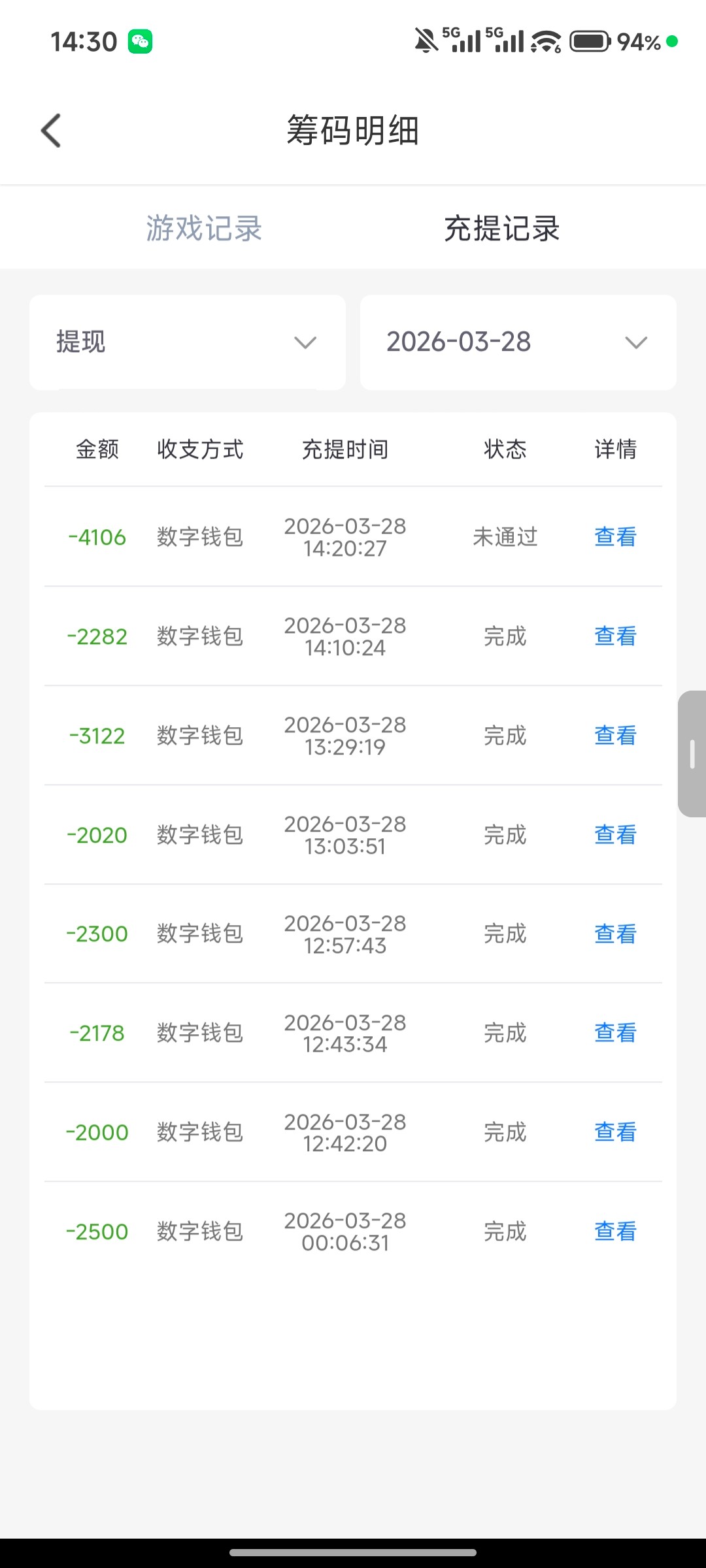Tap the bottom home gesture bar
Viewport: 706px width, 1568px height.
point(353,1552)
